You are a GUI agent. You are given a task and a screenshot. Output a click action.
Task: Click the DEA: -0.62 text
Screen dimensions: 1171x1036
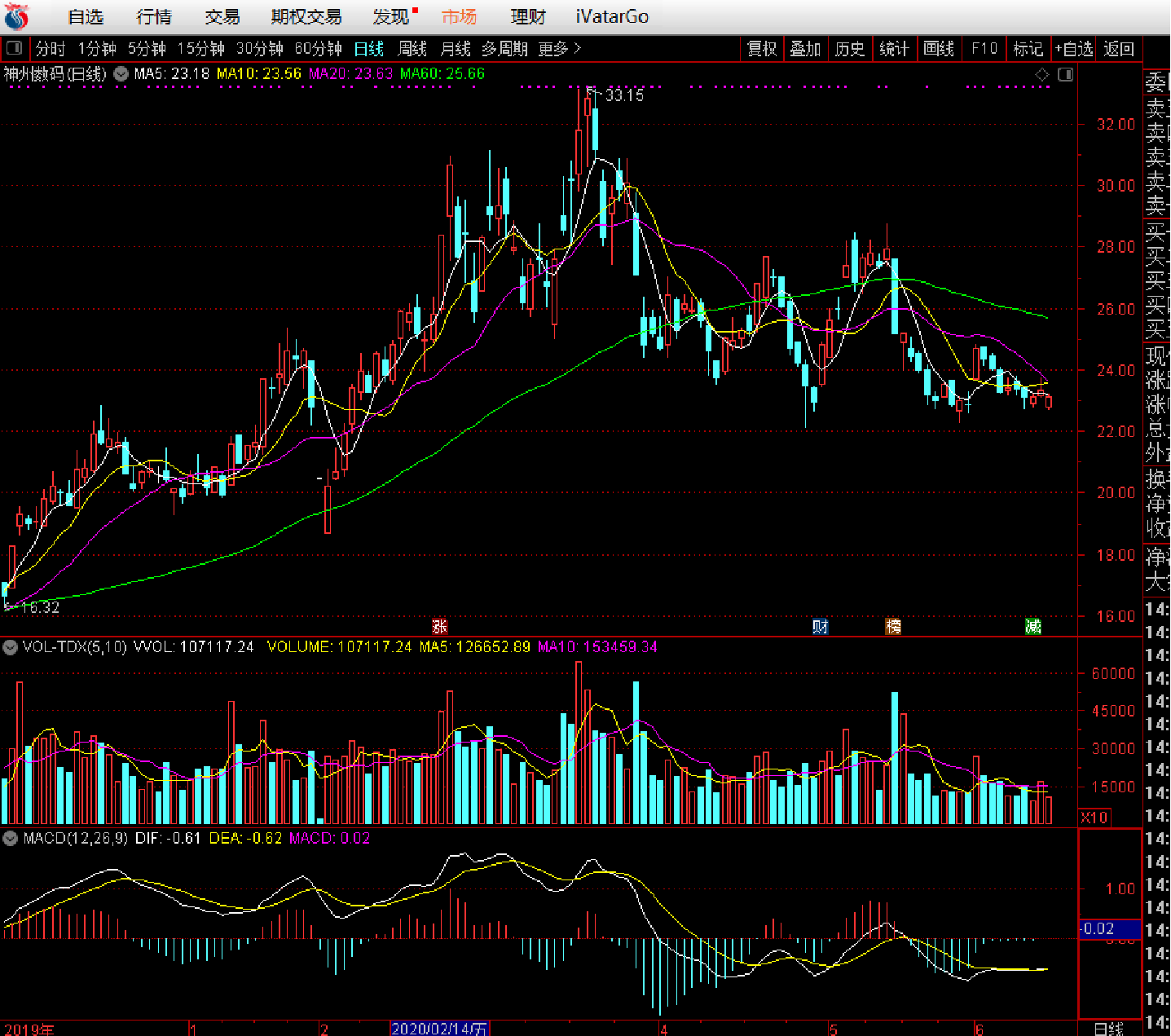245,838
